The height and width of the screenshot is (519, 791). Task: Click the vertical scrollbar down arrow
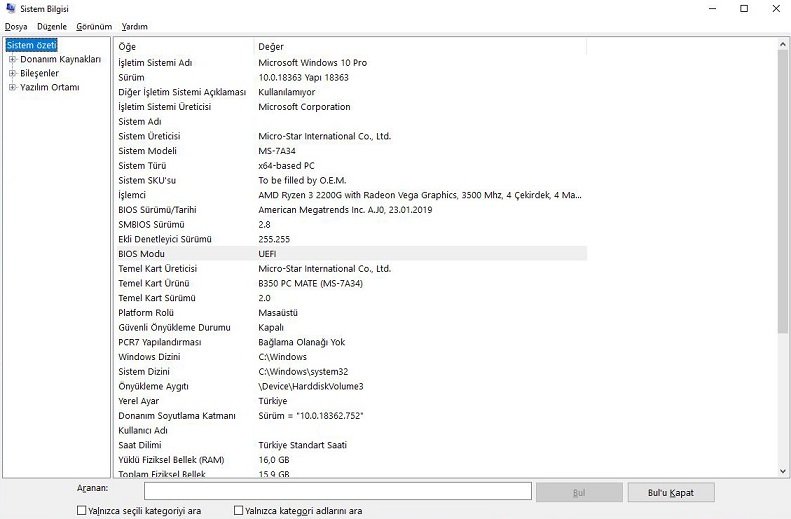pos(782,470)
